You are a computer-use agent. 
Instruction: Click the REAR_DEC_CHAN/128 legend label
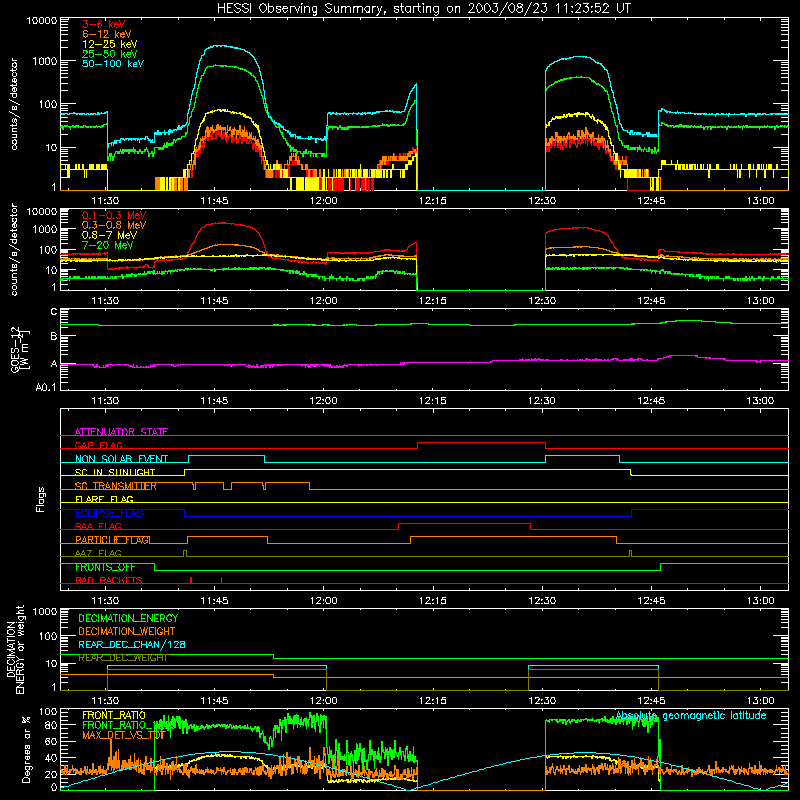click(x=132, y=644)
